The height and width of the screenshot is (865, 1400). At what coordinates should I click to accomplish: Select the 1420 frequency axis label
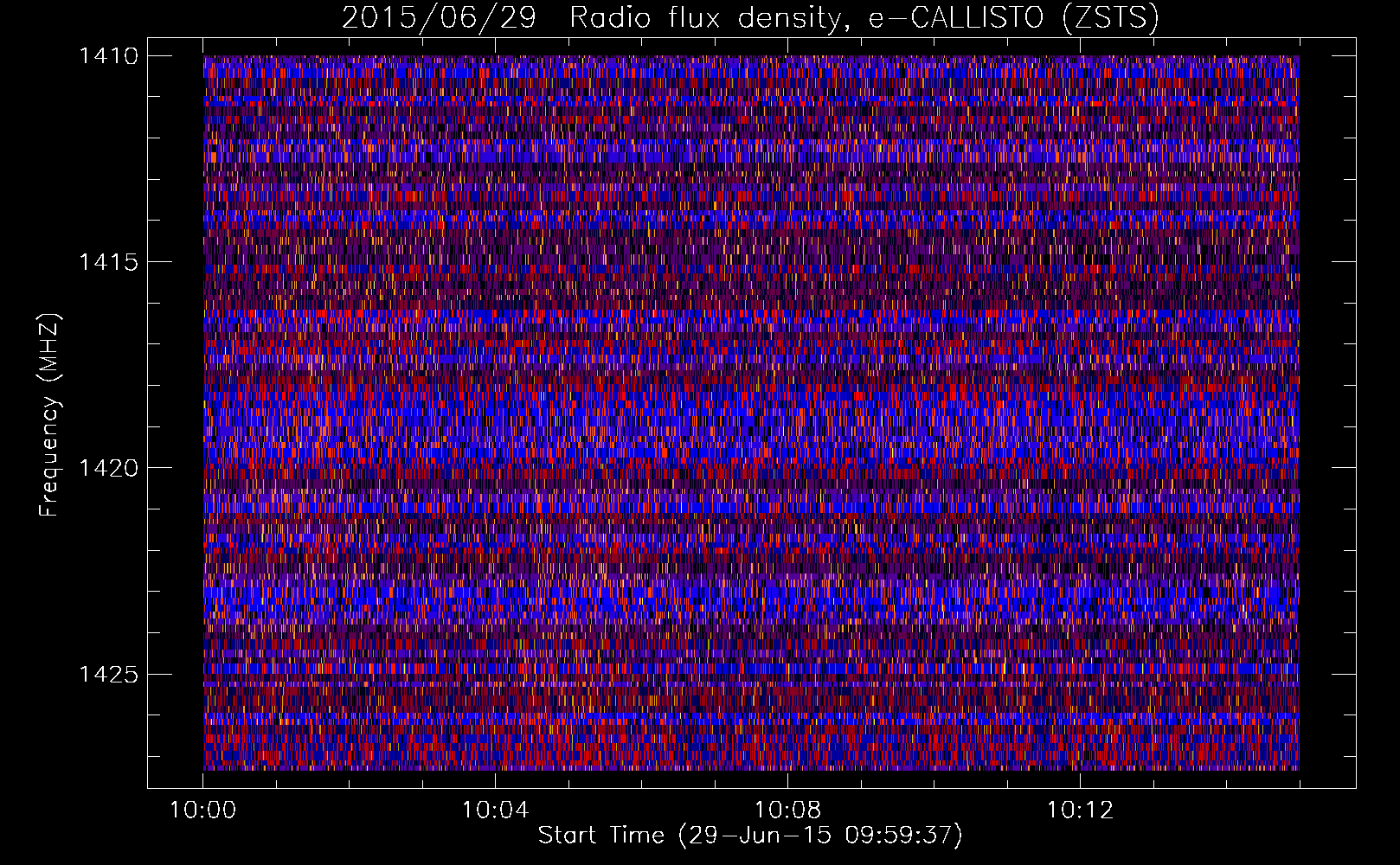pyautogui.click(x=107, y=468)
